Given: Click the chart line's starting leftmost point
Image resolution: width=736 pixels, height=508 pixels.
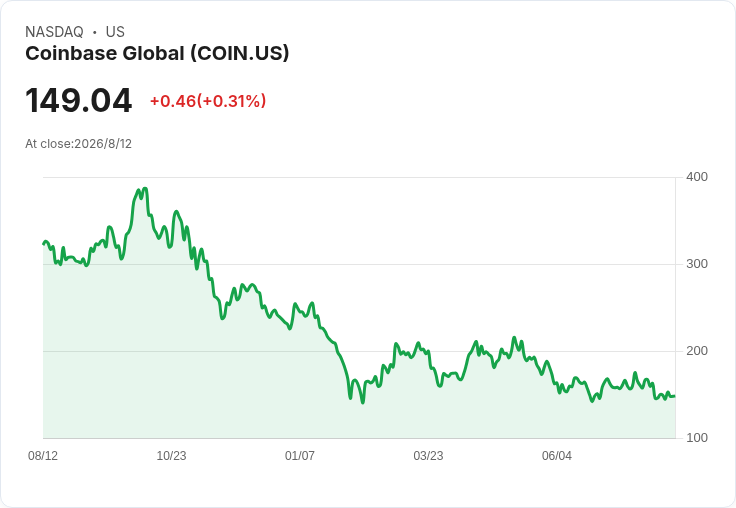Looking at the screenshot, I should point(44,244).
